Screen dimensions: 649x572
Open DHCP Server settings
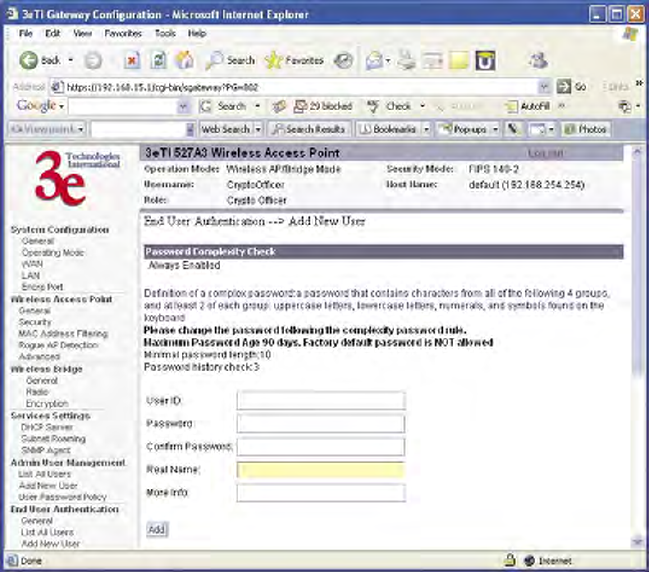[x=47, y=427]
